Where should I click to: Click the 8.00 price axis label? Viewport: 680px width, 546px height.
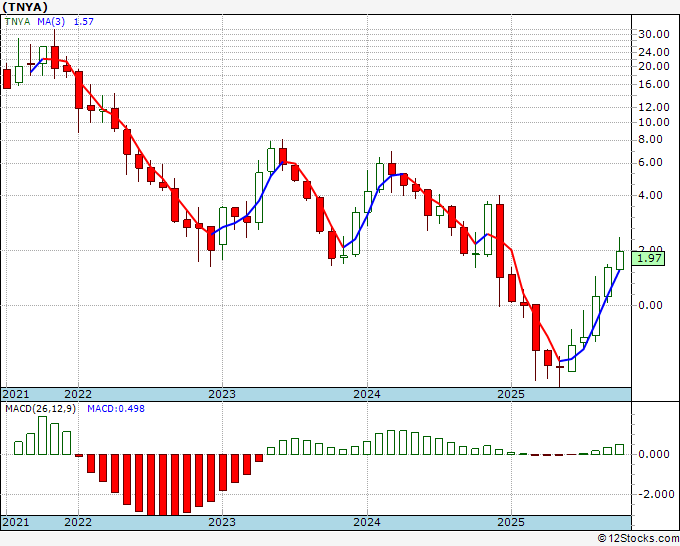coord(651,140)
